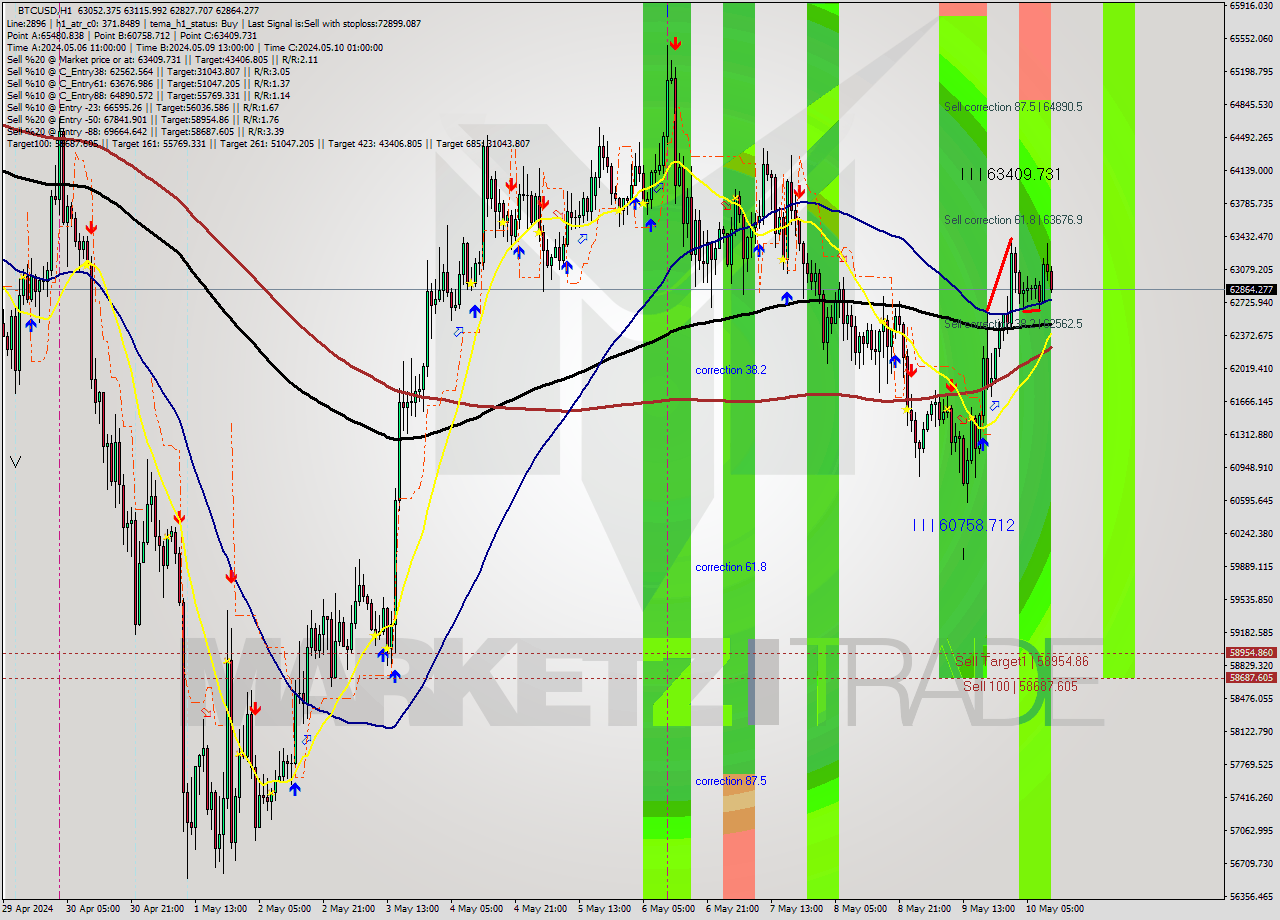1280x920 pixels.
Task: Click the 59535.850 price axis label
Action: (1250, 599)
